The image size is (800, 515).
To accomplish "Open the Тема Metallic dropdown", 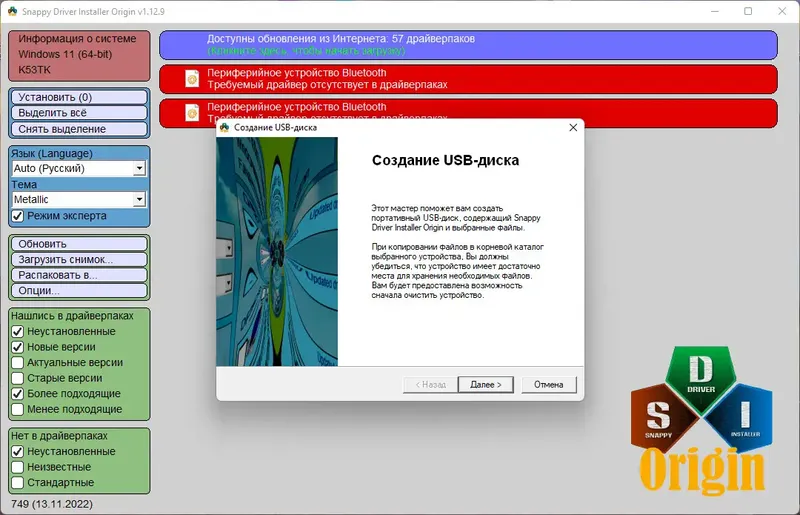I will coord(79,200).
